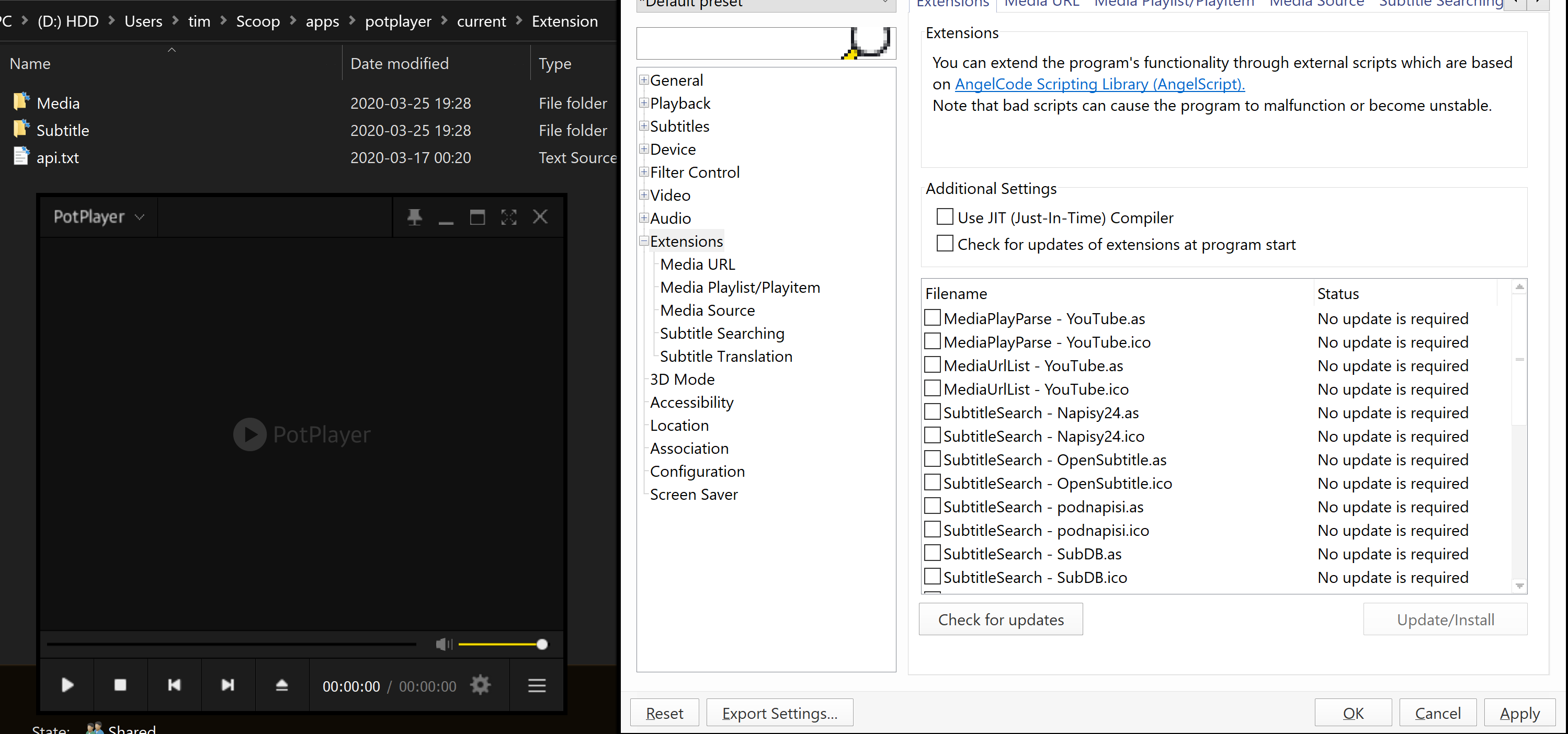
Task: Adjust the volume slider in PotPlayer
Action: 539,645
